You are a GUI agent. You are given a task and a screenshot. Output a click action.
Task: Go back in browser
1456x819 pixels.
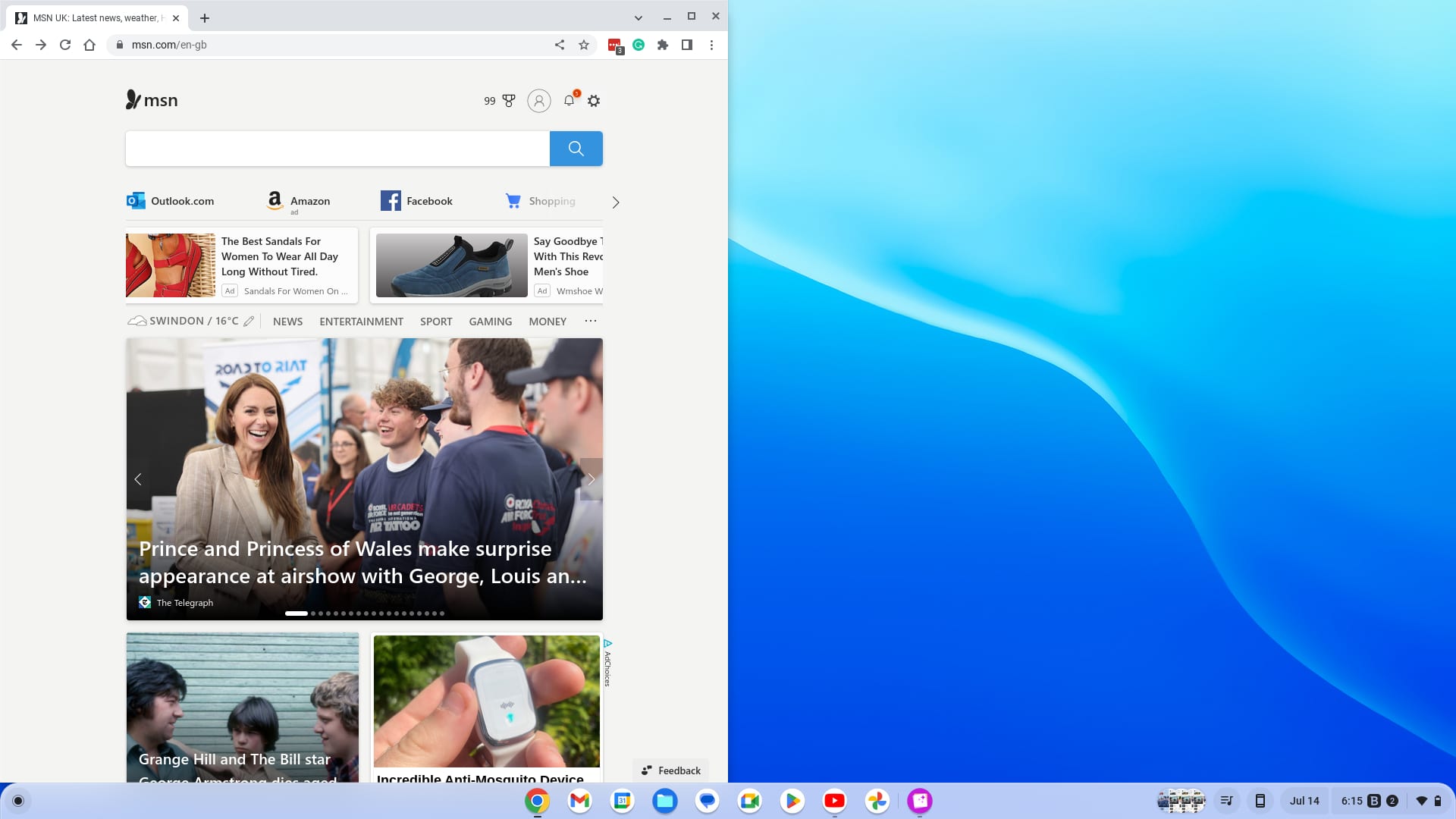tap(17, 45)
